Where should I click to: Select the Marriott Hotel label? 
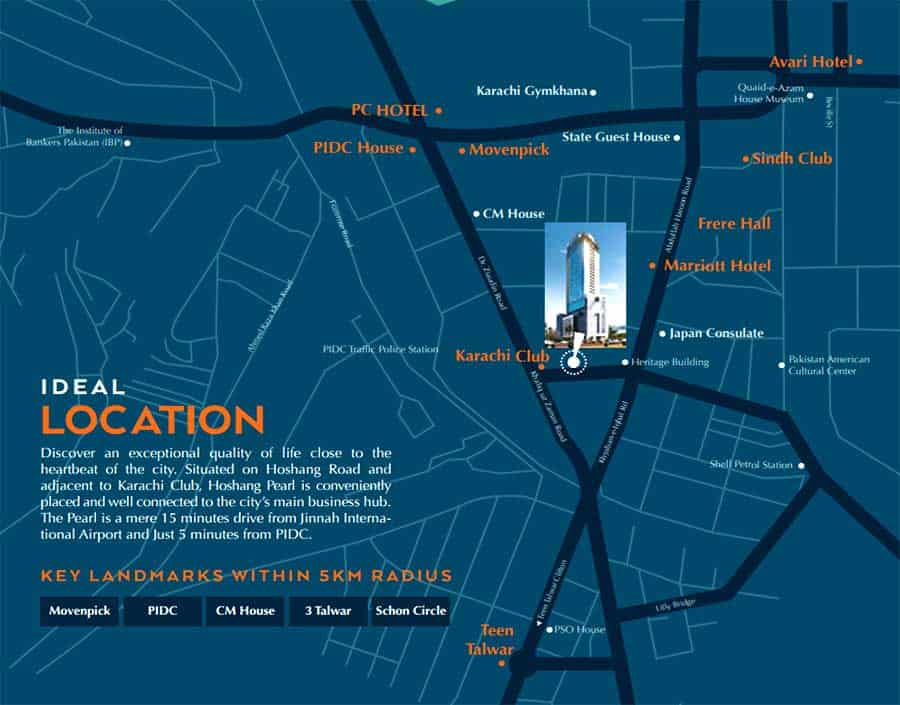pos(718,266)
